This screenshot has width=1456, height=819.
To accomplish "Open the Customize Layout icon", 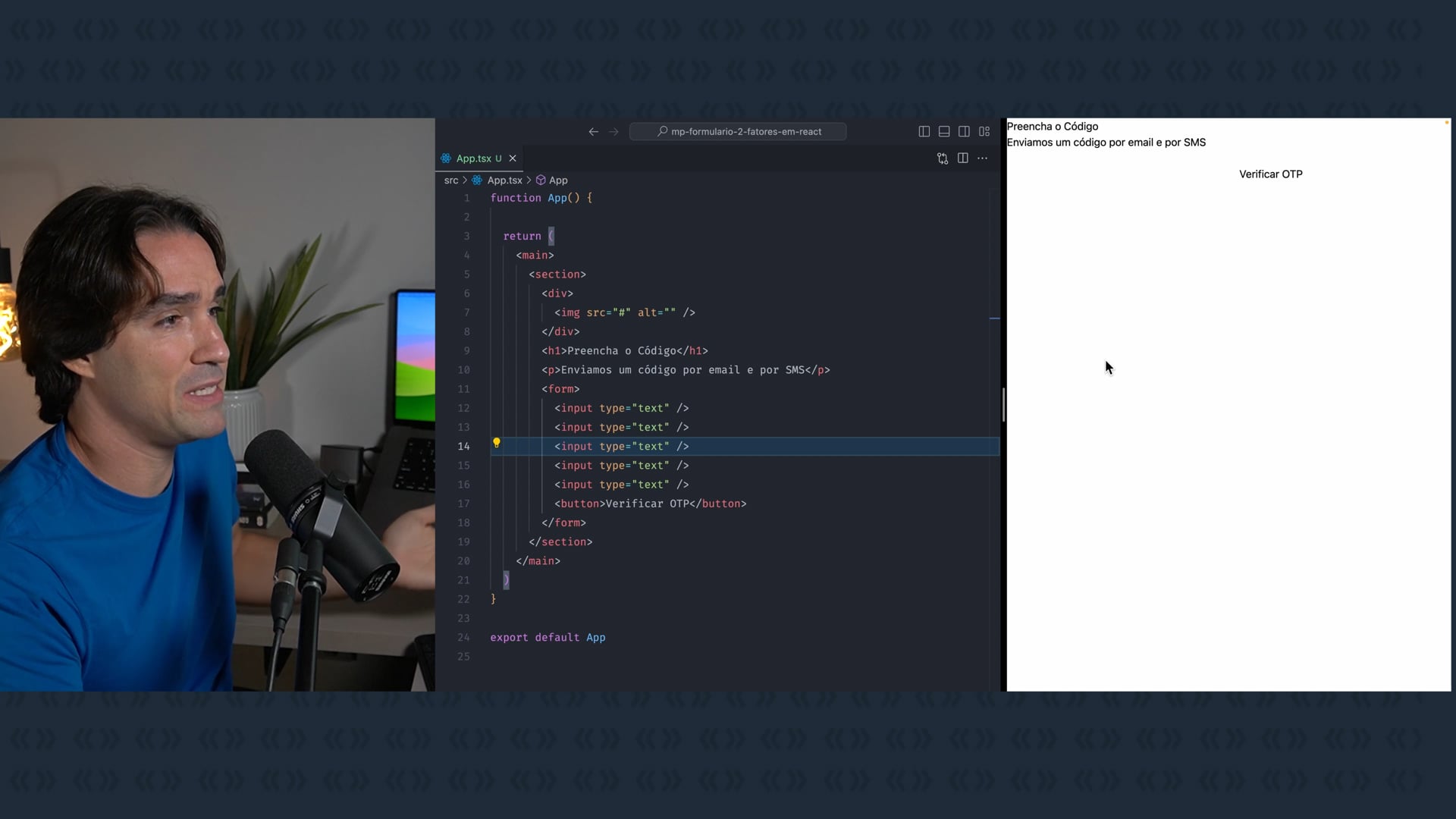I will [984, 132].
